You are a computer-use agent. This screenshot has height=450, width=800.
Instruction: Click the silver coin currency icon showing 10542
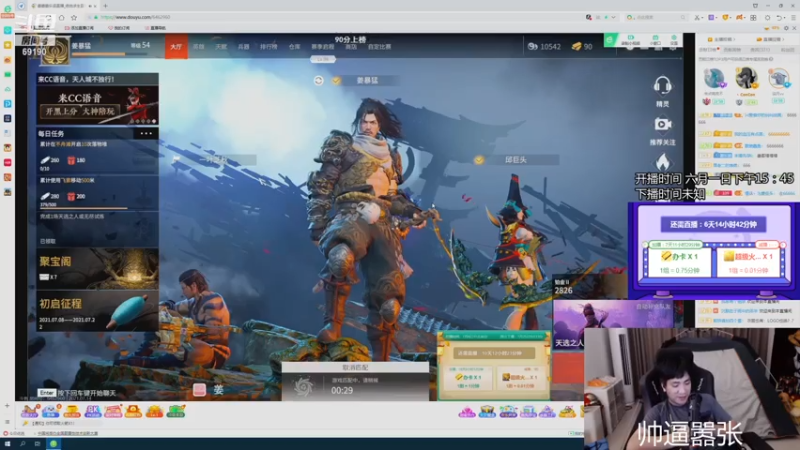[533, 46]
